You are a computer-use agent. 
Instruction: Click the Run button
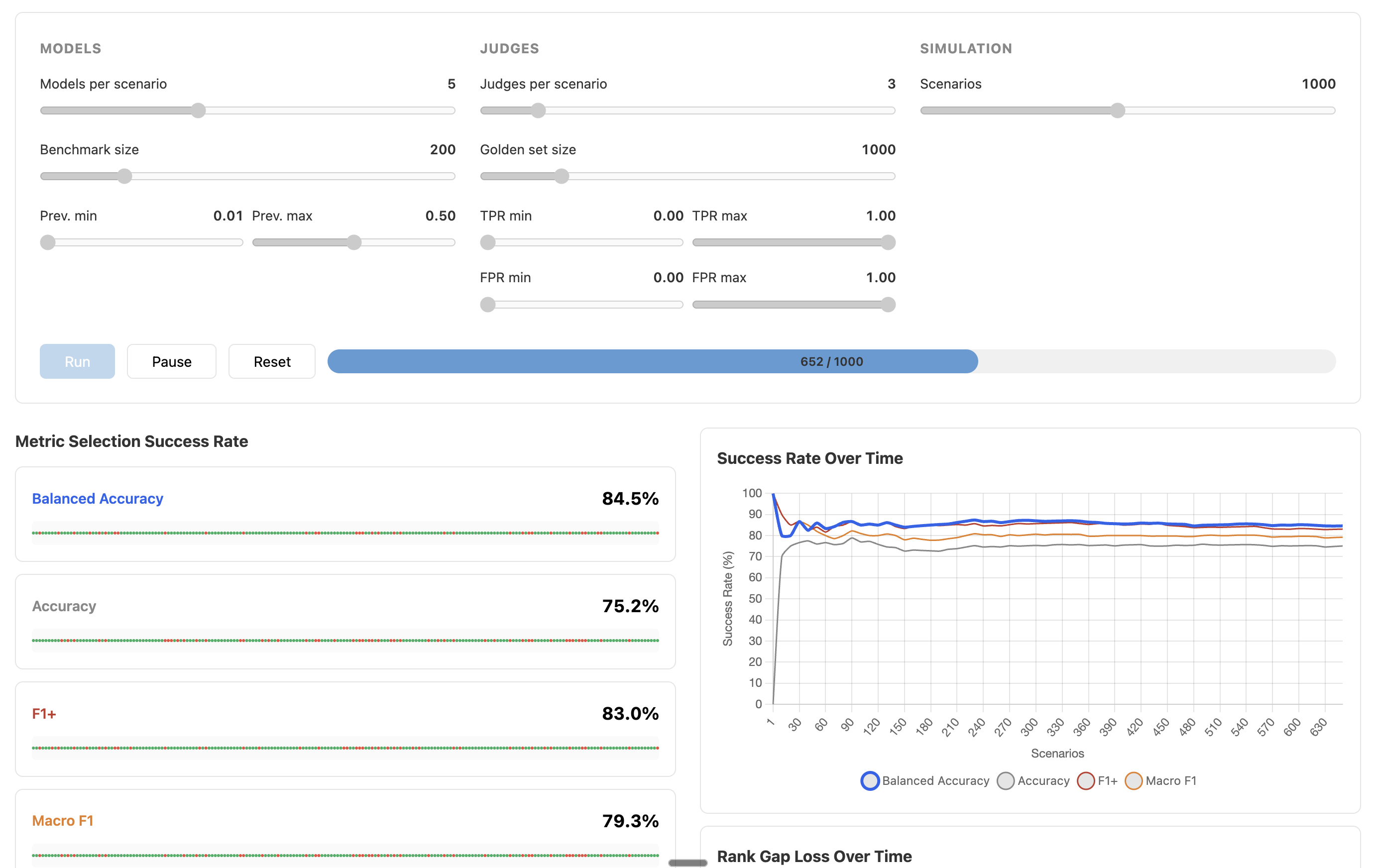[77, 361]
